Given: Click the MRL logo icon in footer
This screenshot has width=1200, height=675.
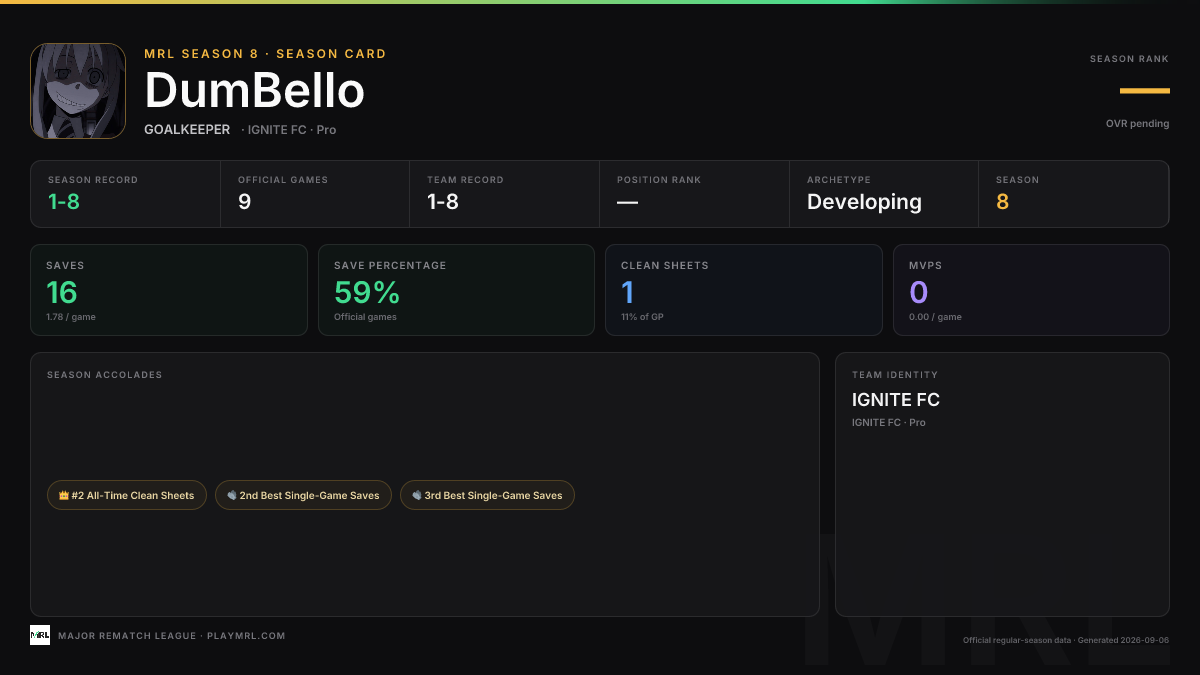Looking at the screenshot, I should tap(40, 635).
